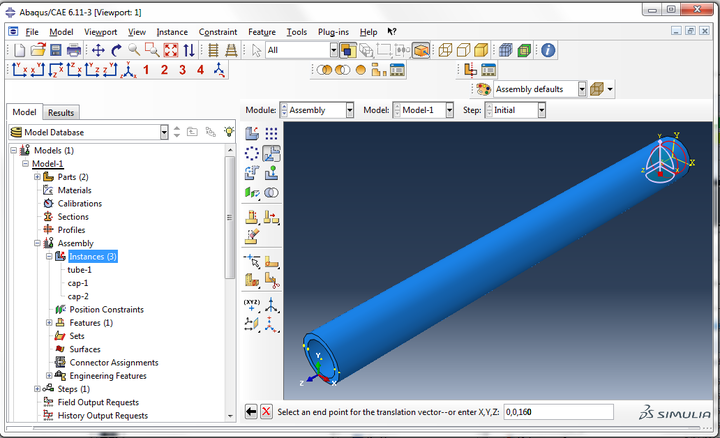Select the Pan View tool
The height and width of the screenshot is (438, 720).
(x=98, y=50)
